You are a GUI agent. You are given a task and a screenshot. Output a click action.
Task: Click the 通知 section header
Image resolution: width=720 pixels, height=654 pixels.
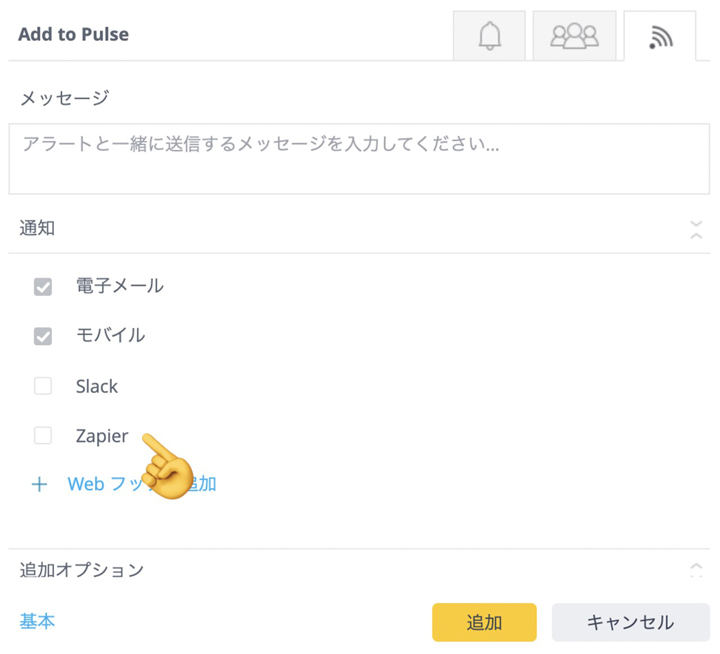point(359,228)
